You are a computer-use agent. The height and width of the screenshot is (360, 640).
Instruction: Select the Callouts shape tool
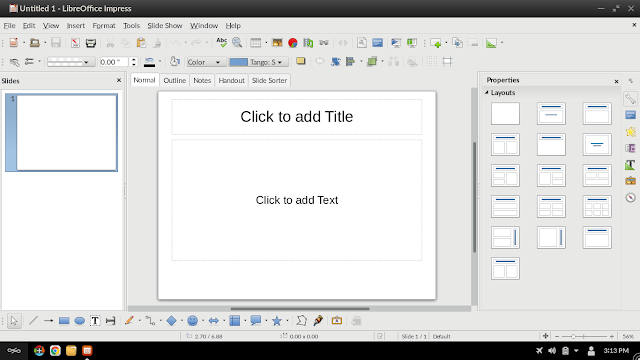click(x=256, y=321)
